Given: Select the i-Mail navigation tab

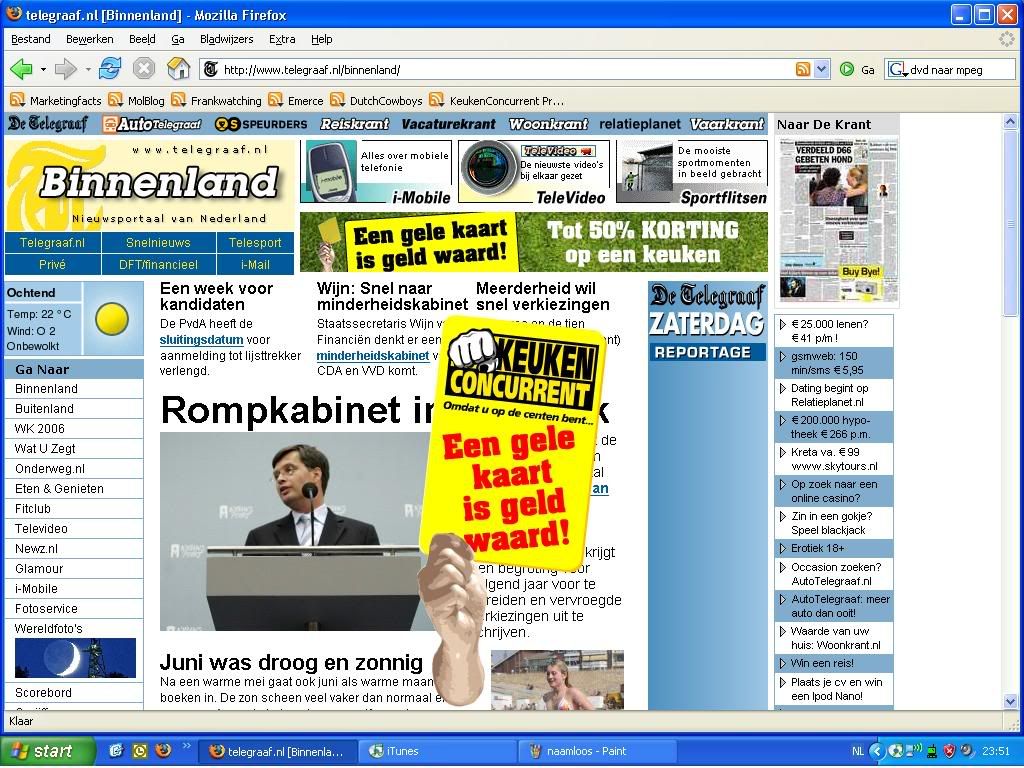Looking at the screenshot, I should pos(255,264).
